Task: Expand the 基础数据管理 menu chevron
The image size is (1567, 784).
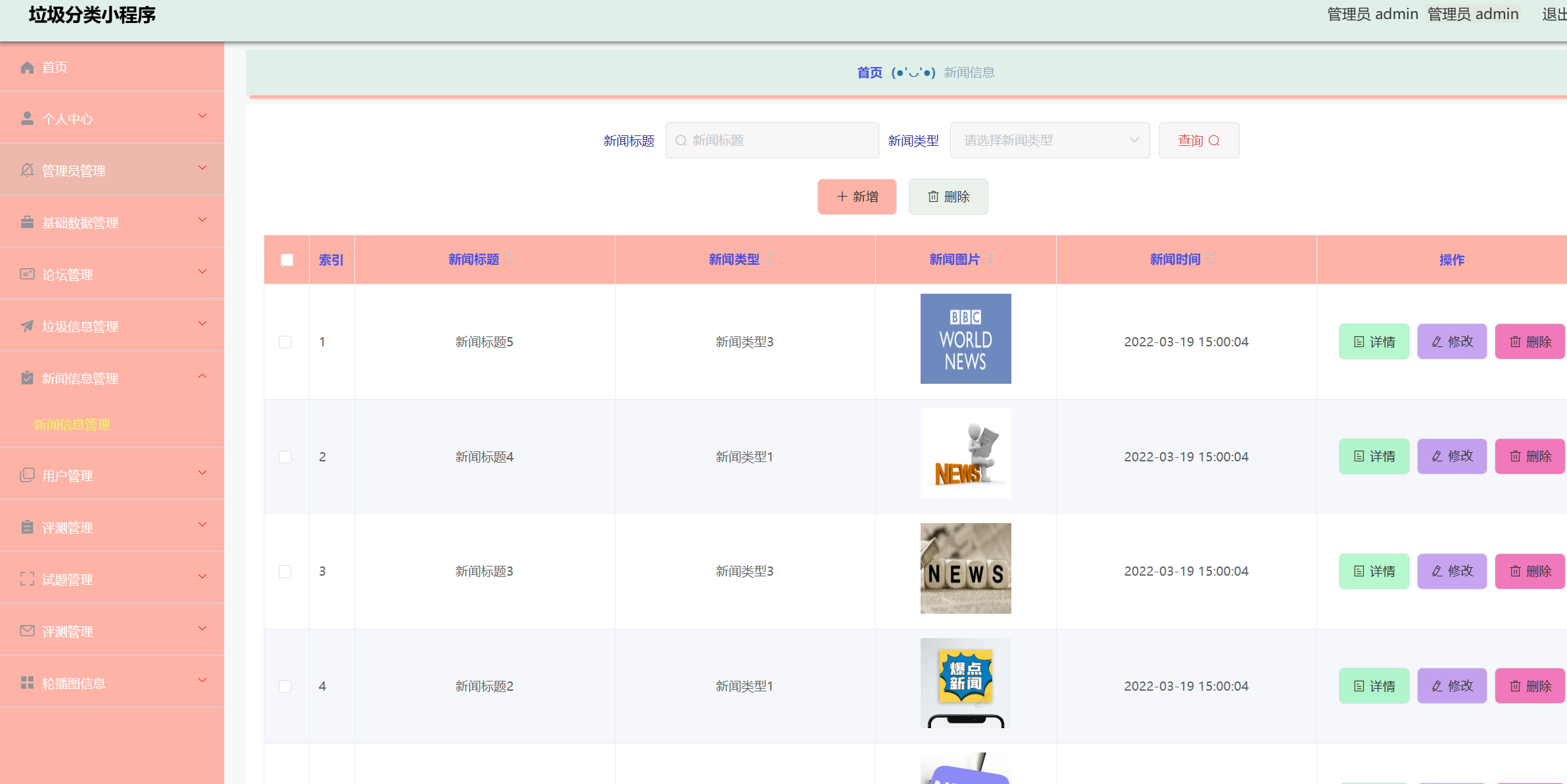Action: (203, 219)
